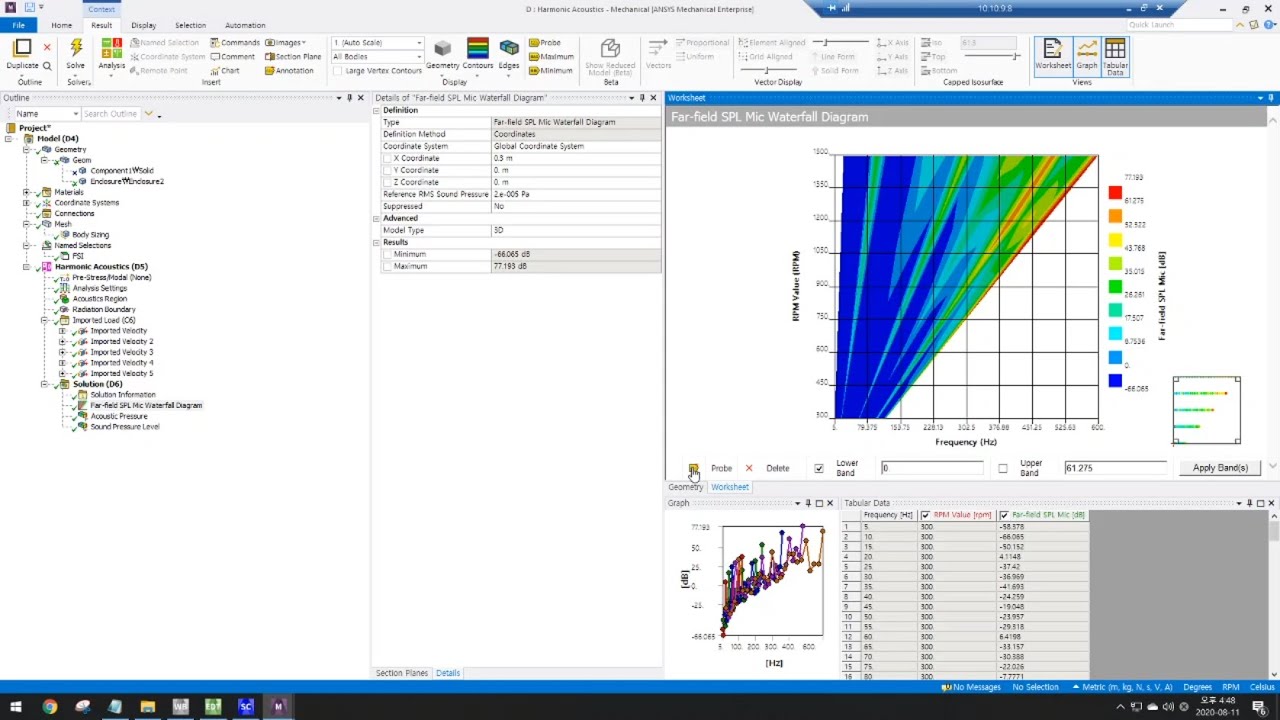This screenshot has width=1280, height=720.
Task: Insert an Annotation
Action: pos(289,71)
